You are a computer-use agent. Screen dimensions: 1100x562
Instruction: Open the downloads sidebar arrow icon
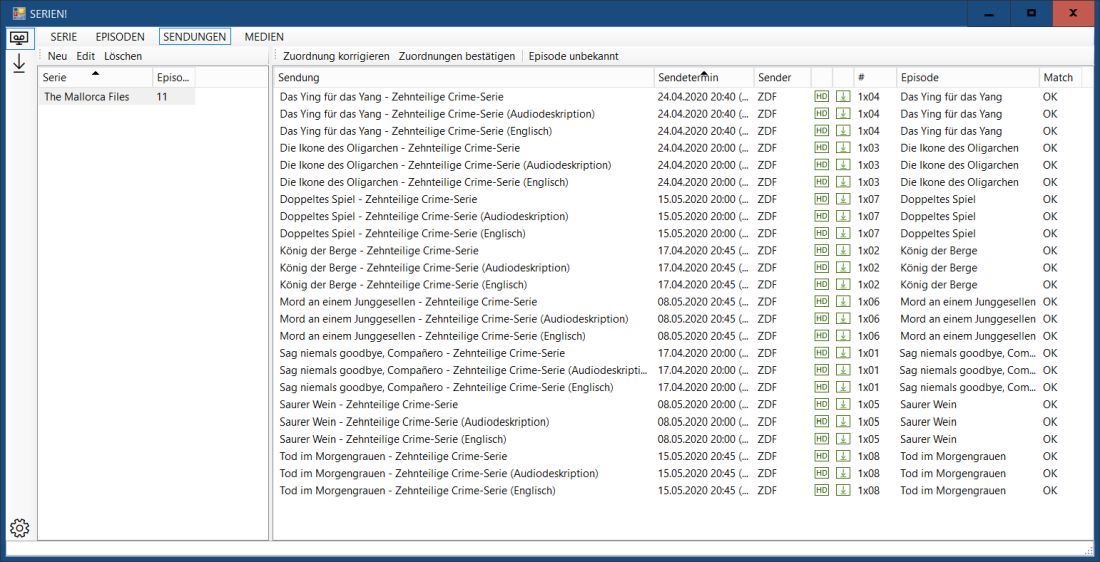(19, 64)
